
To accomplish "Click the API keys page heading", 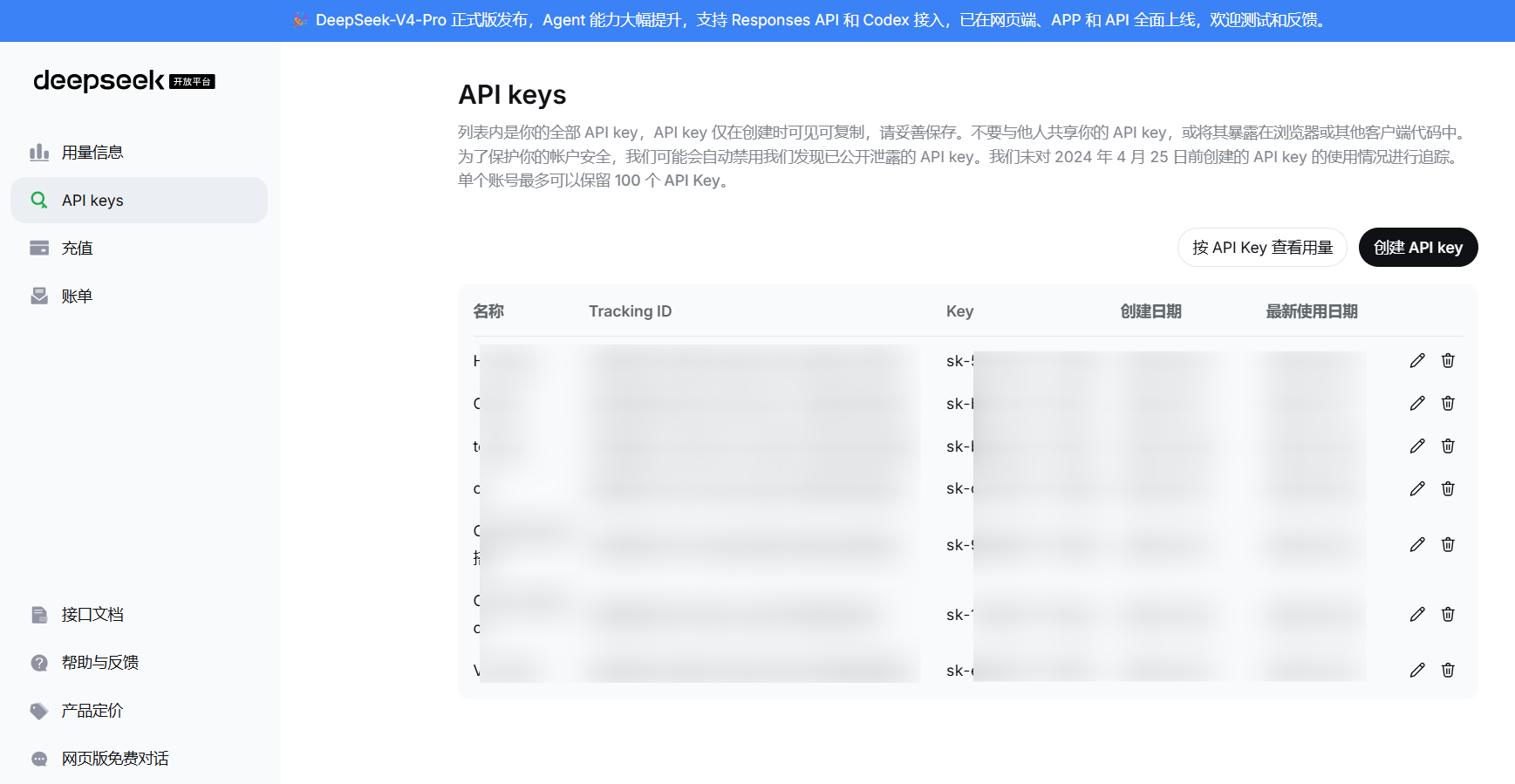I will pyautogui.click(x=512, y=94).
